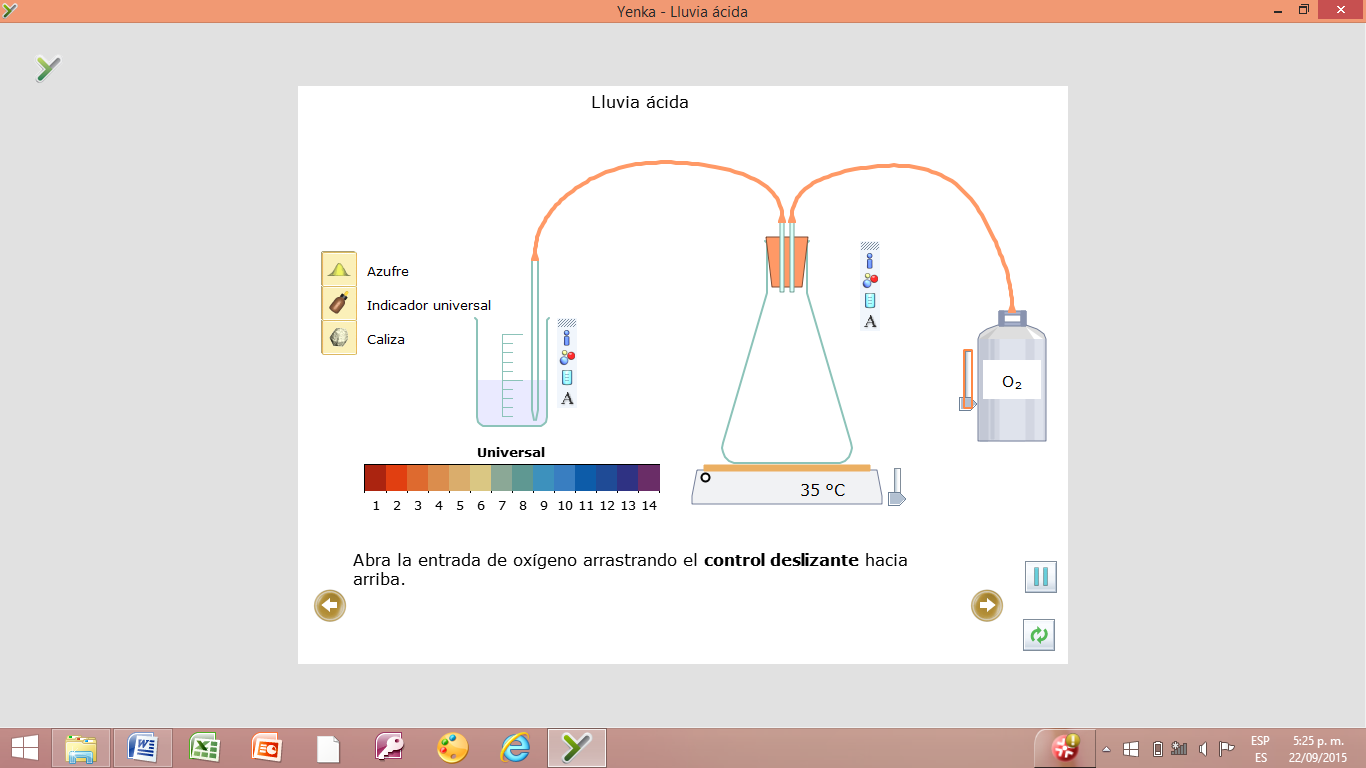Select pH 7 swatch on Universal scale
Viewport: 1366px width, 768px height.
click(x=502, y=478)
